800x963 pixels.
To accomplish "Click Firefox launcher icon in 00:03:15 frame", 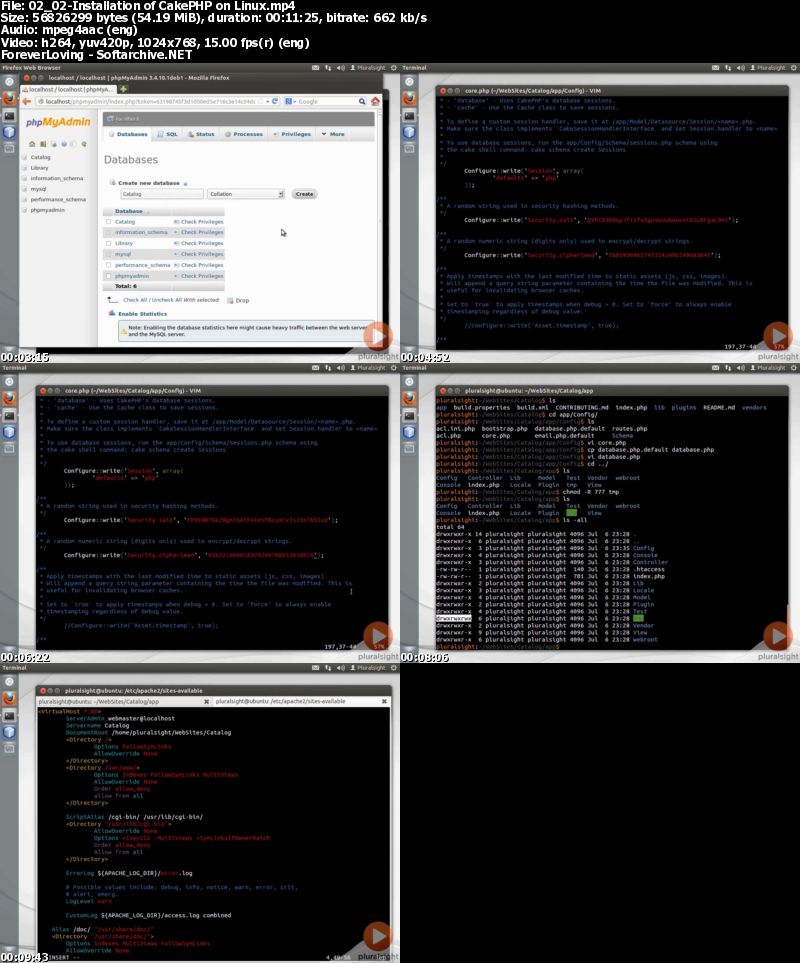I will pyautogui.click(x=9, y=98).
